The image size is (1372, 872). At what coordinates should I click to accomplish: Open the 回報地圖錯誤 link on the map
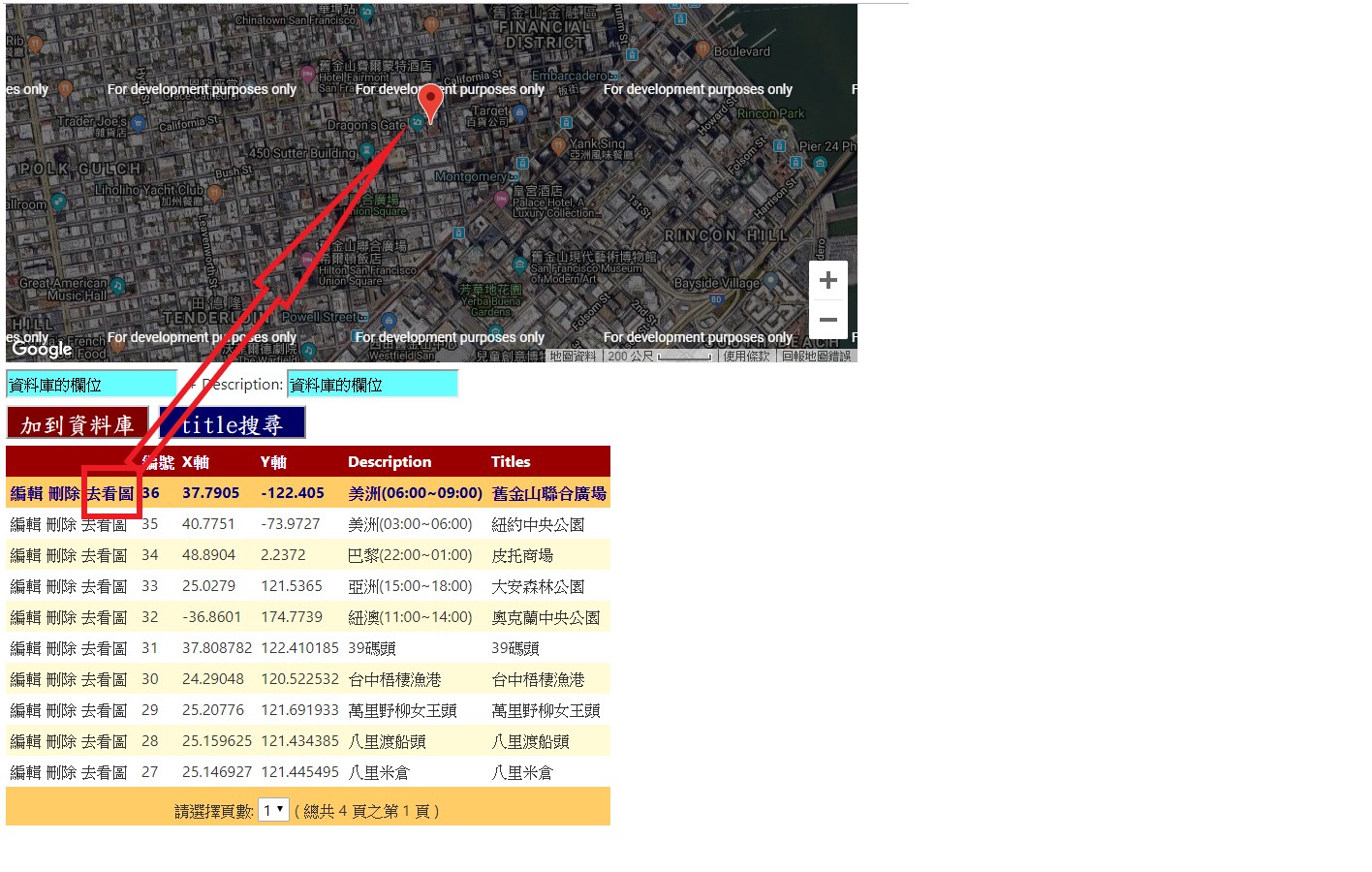coord(817,356)
